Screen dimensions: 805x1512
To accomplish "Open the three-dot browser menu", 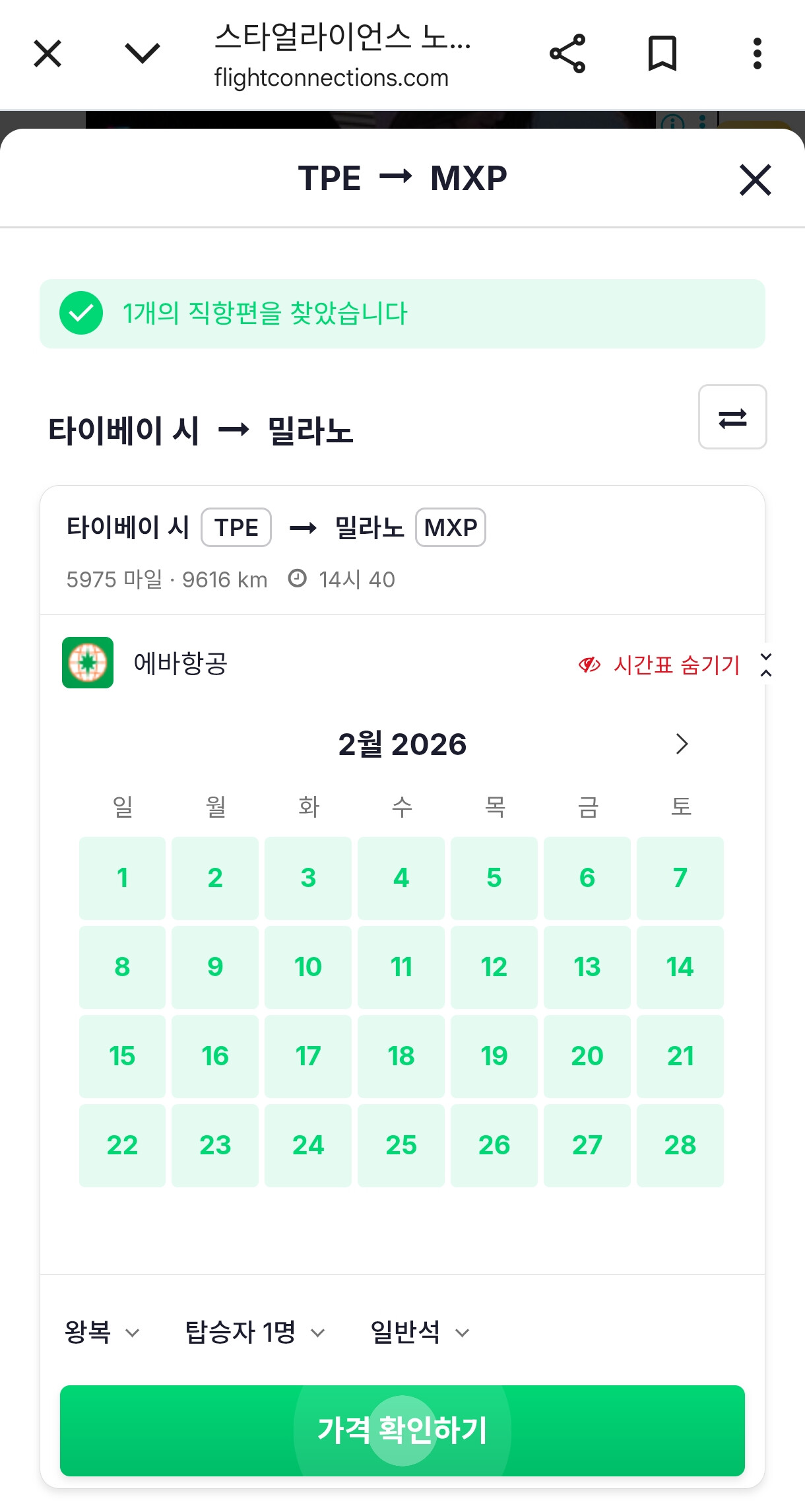I will pos(757,53).
